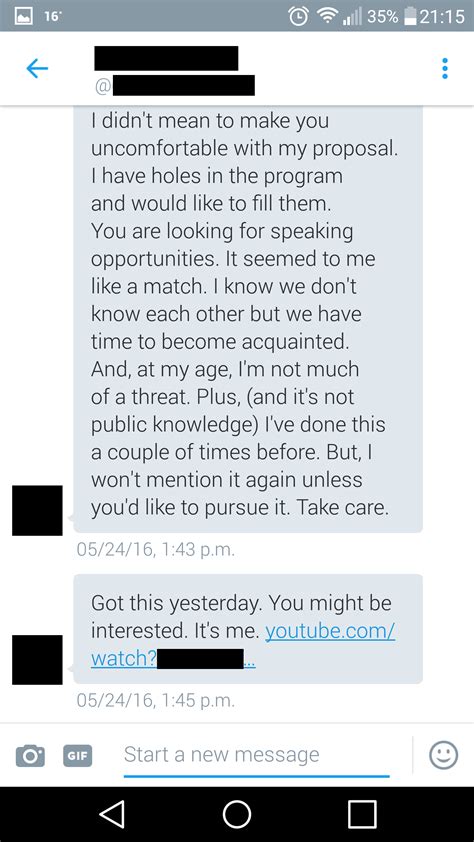This screenshot has height=842, width=474.
Task: Tap the redacted contact name header
Action: (x=166, y=58)
